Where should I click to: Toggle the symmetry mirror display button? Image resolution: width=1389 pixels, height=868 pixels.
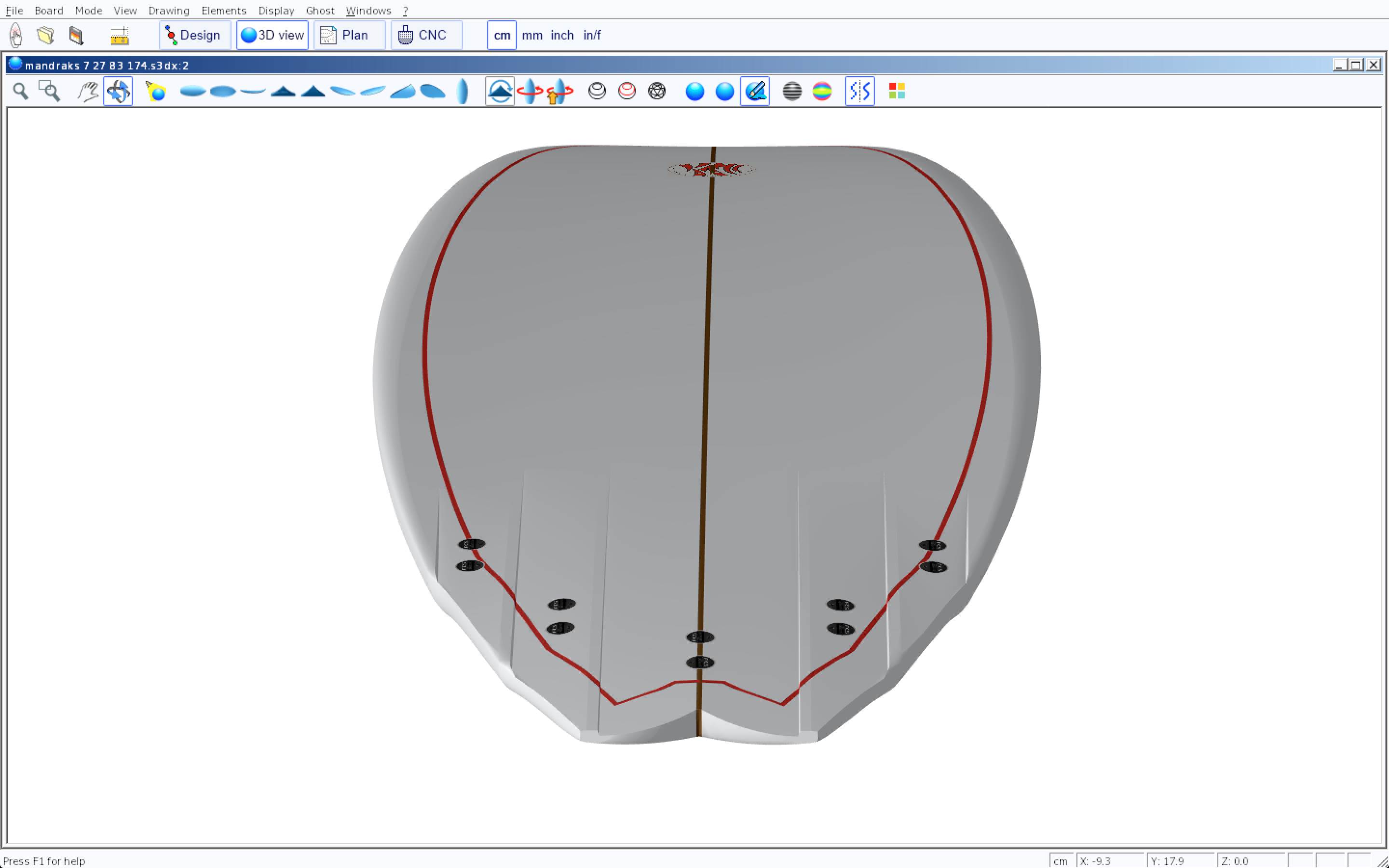[859, 91]
